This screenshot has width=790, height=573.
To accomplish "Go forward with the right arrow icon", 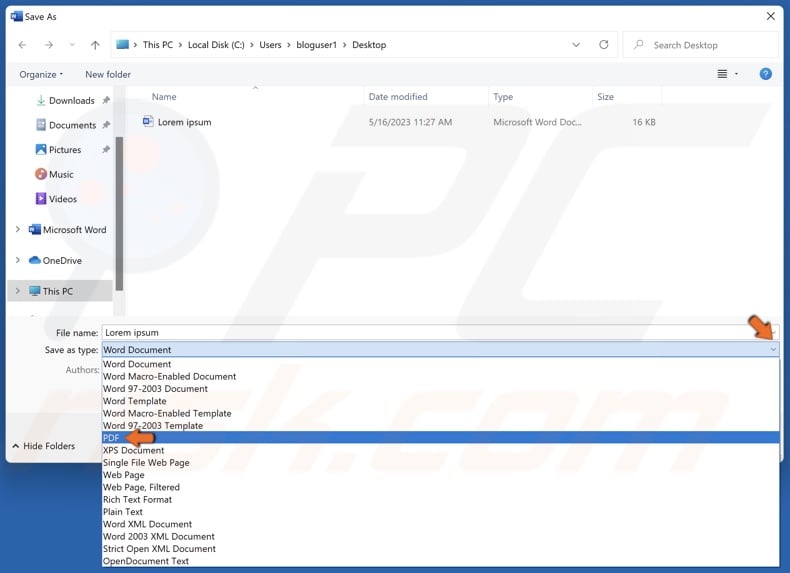I will tap(48, 45).
